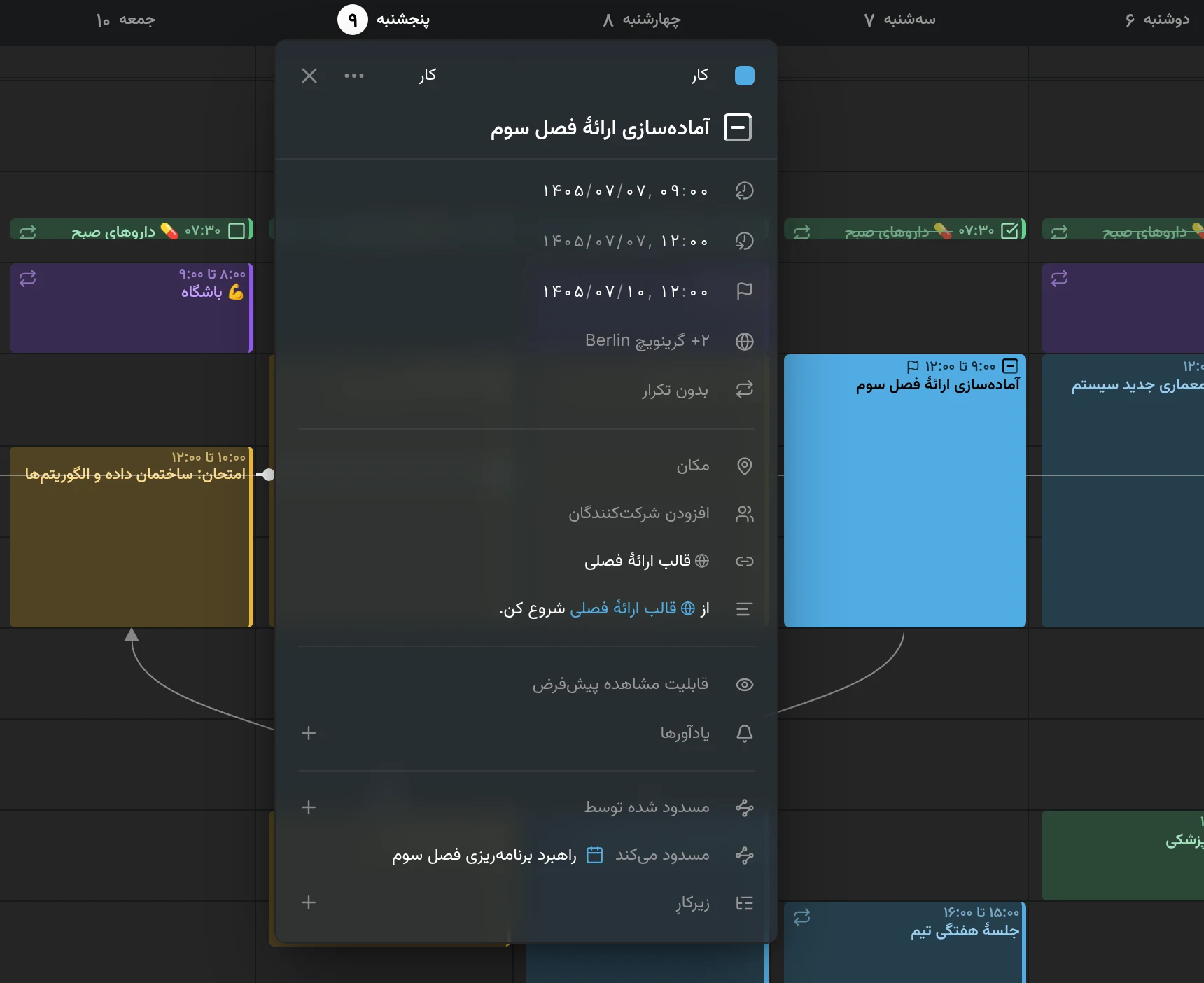Check the unchecked داروهای صبح box on Friday
This screenshot has height=983, width=1204.
pyautogui.click(x=237, y=231)
